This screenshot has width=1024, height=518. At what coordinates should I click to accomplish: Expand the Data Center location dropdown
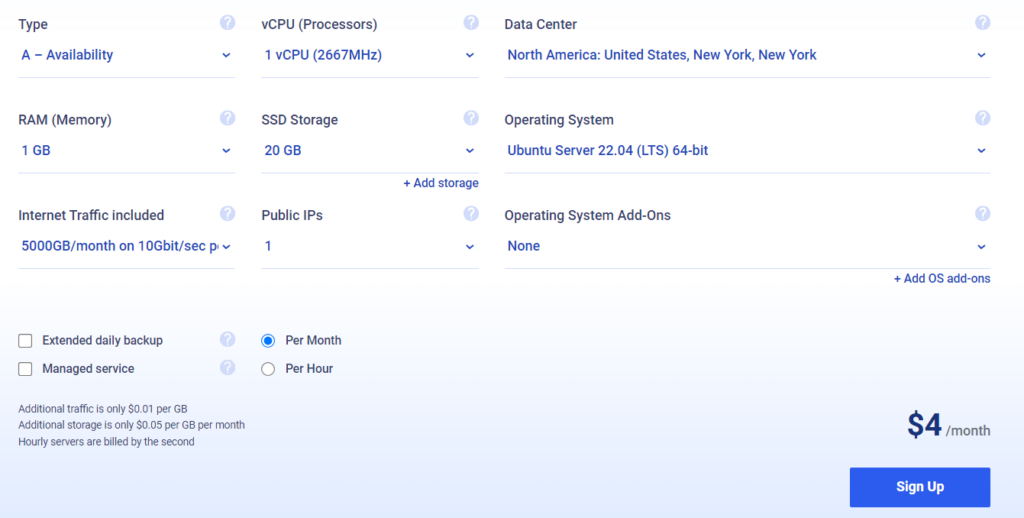[x=746, y=55]
